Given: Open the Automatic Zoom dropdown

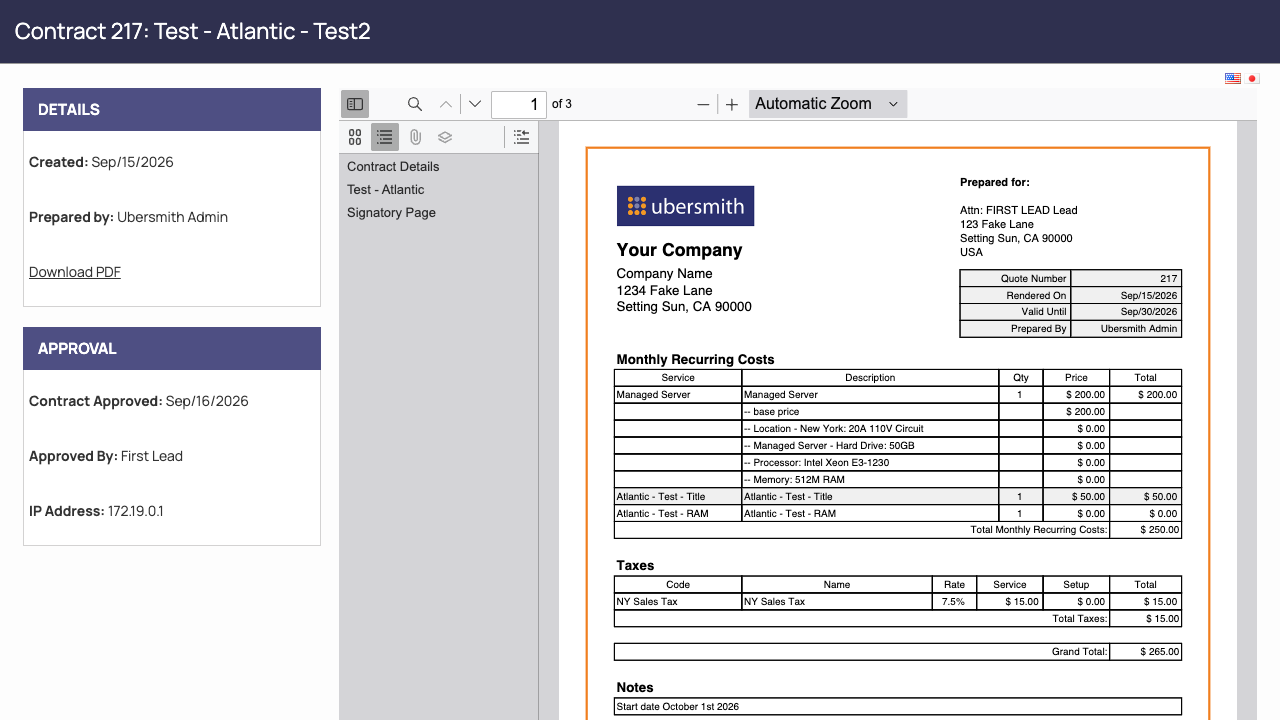Looking at the screenshot, I should (827, 104).
